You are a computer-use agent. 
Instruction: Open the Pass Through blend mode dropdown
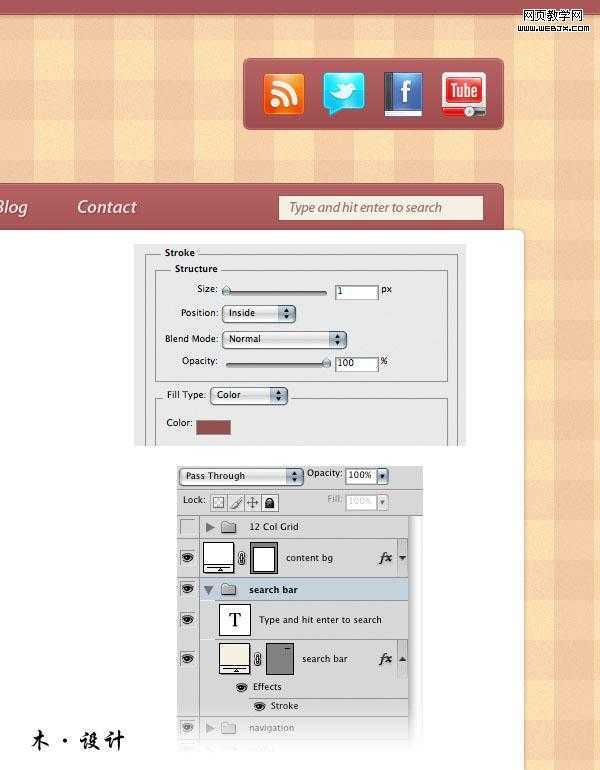coord(241,476)
